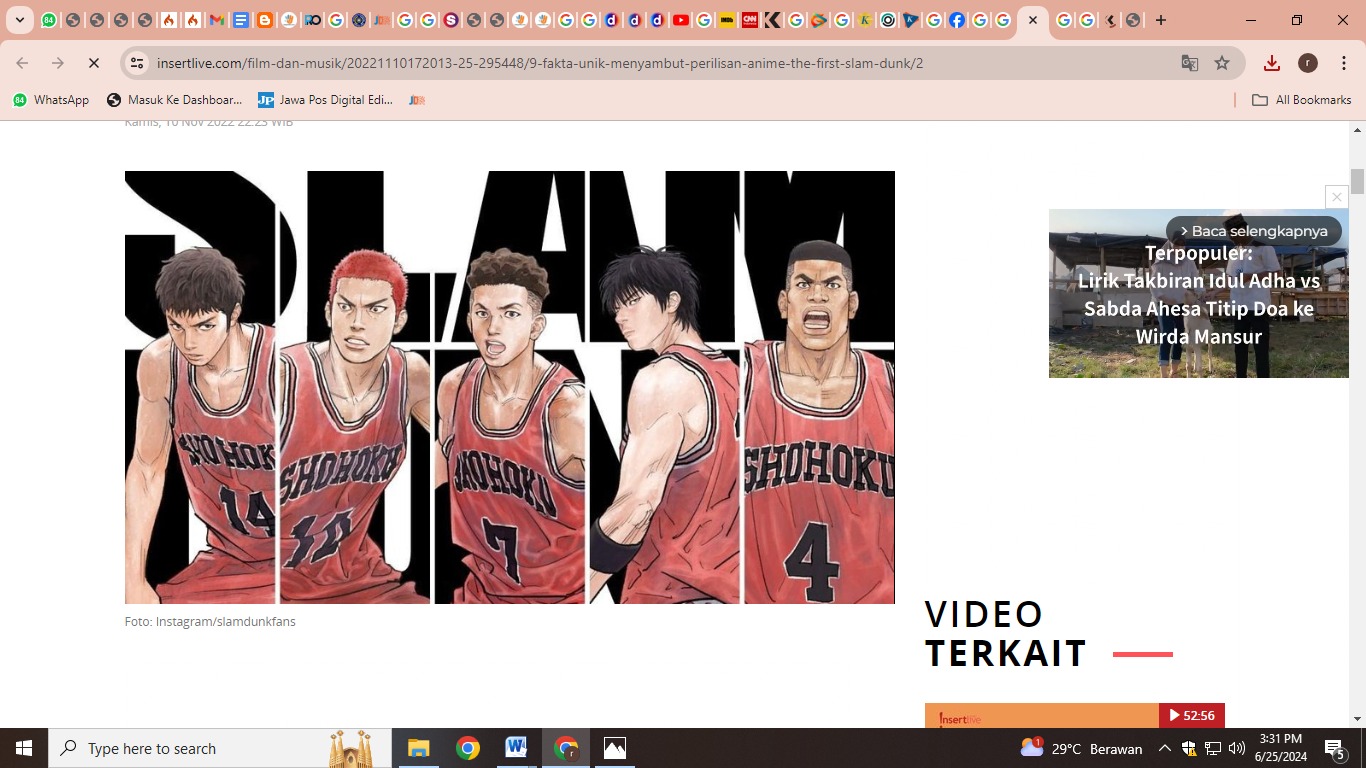Switch to the IMDb tab
This screenshot has width=1366, height=768.
[x=727, y=20]
